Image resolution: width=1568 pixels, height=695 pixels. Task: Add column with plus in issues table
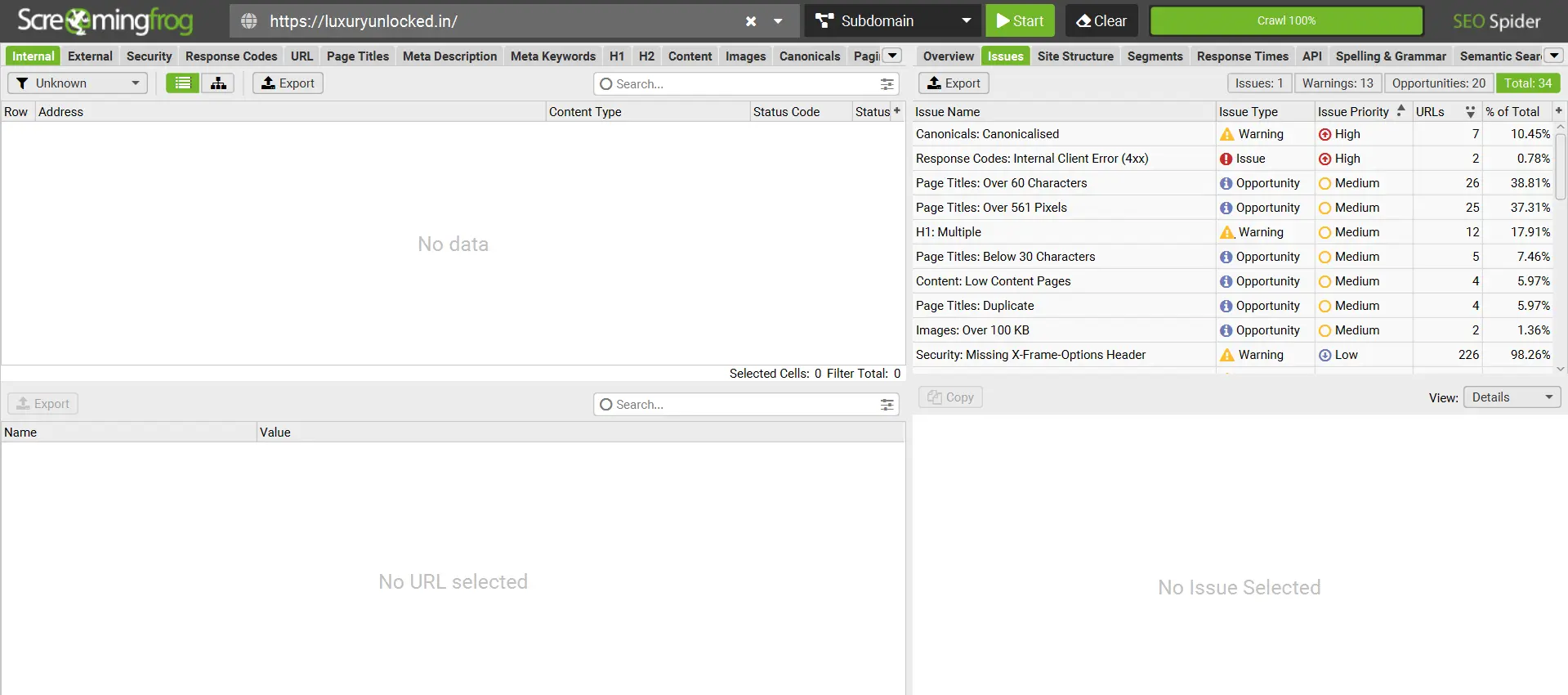(1558, 110)
